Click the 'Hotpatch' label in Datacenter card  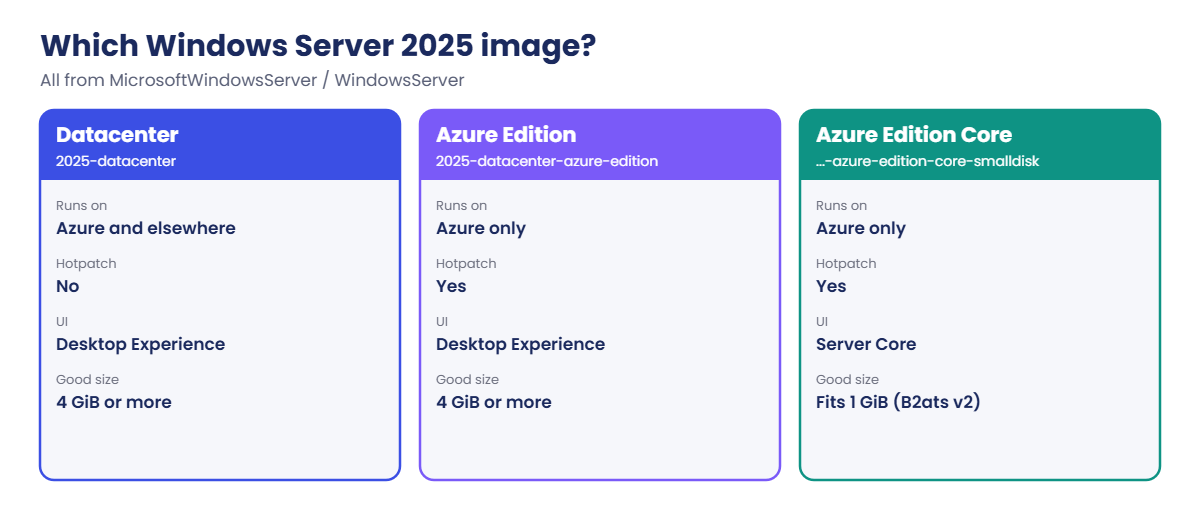[x=86, y=264]
